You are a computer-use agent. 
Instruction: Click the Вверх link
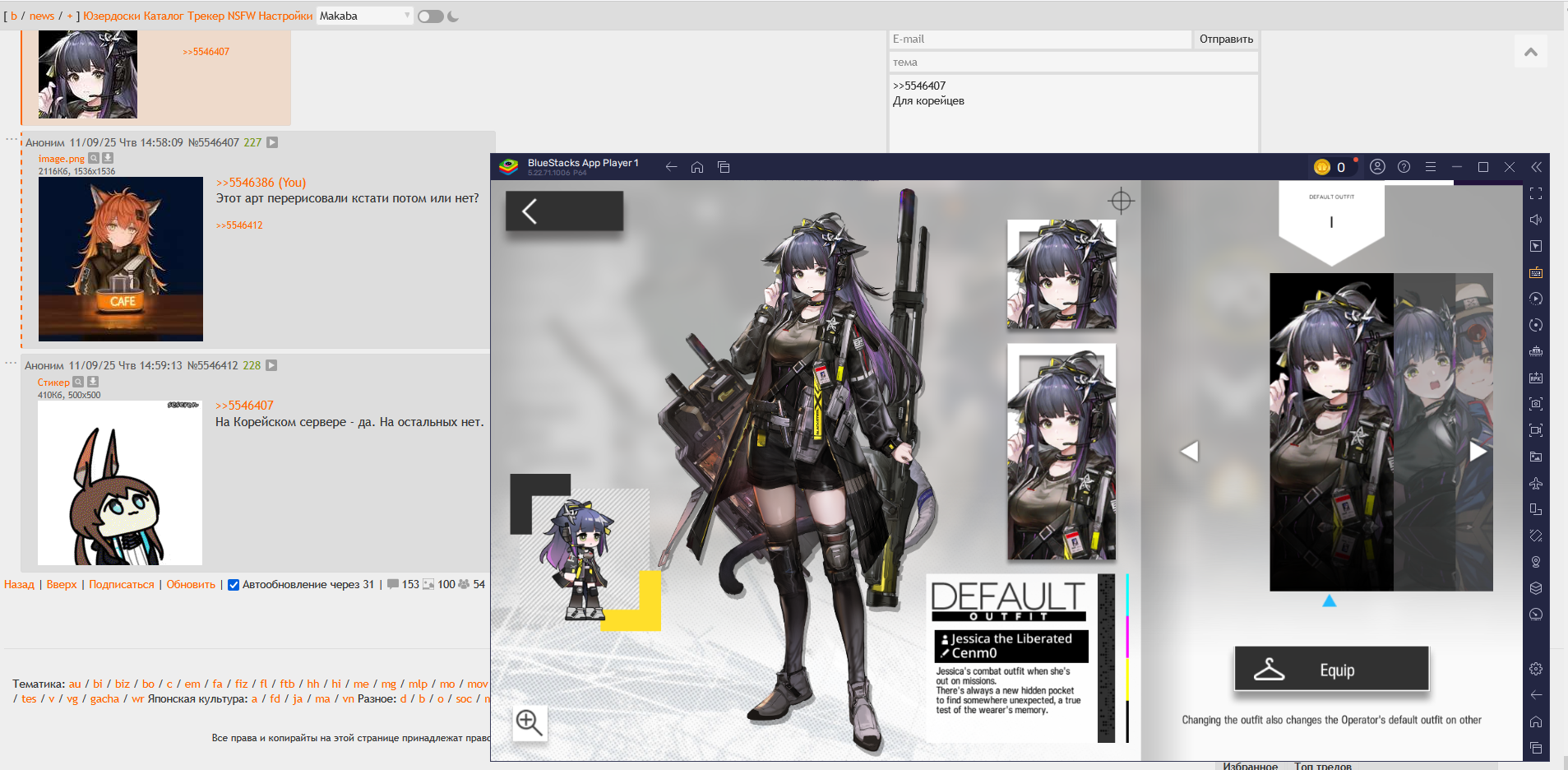(x=62, y=585)
